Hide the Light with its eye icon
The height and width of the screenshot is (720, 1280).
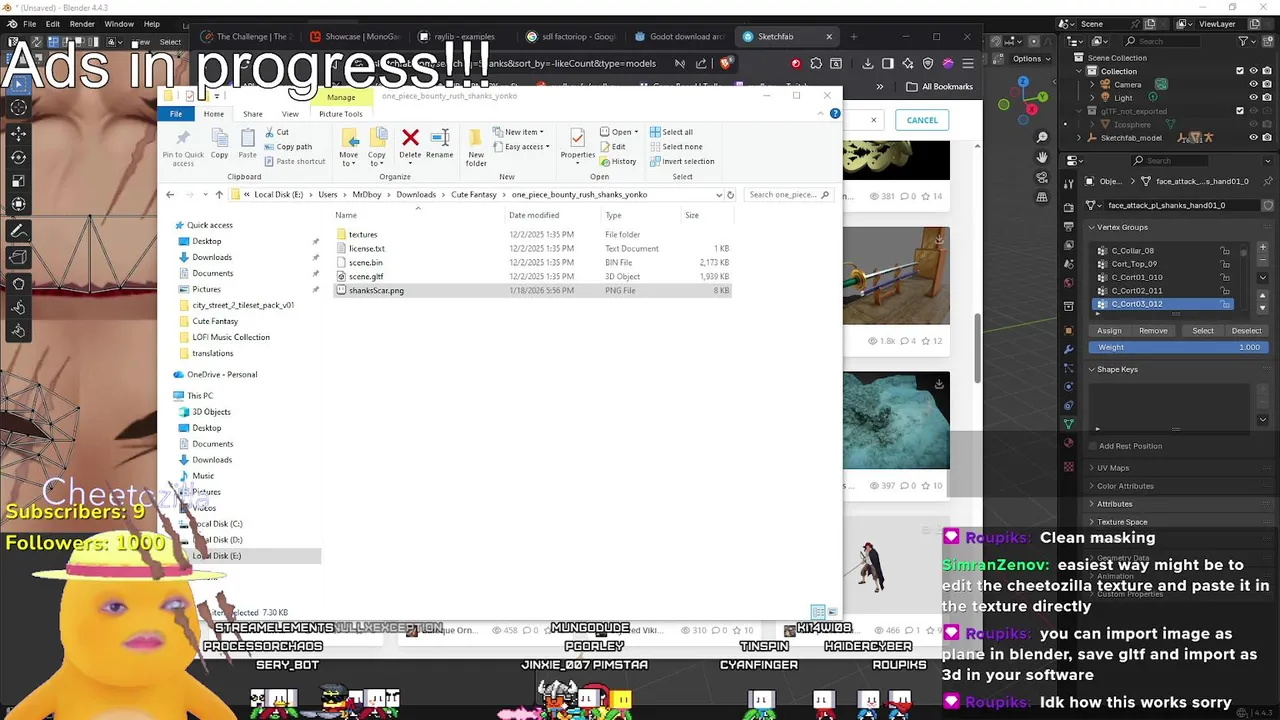pos(1253,98)
